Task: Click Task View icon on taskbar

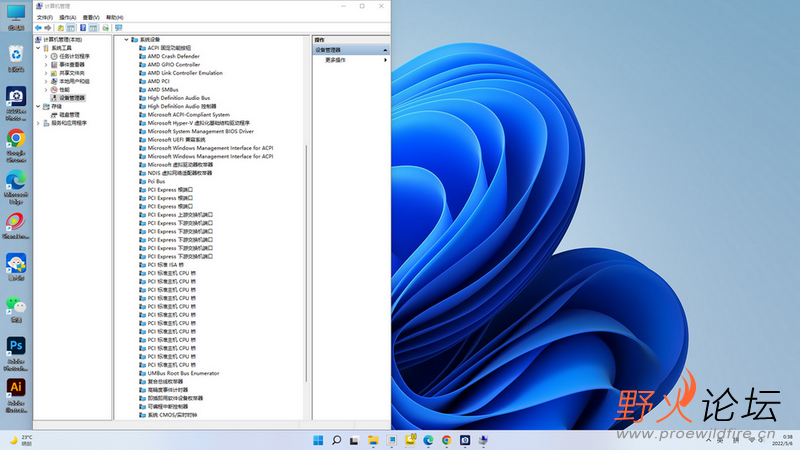Action: [x=355, y=440]
